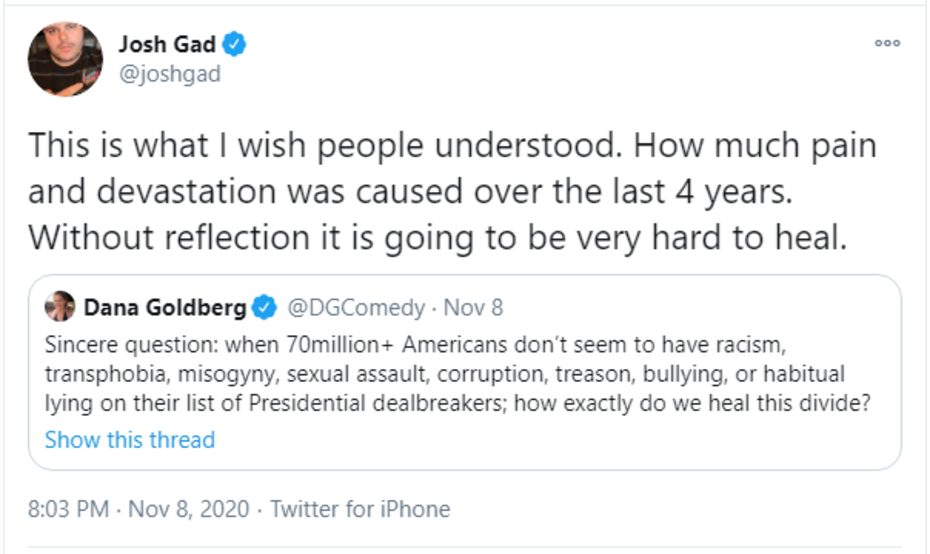Select the @DGComedy handle
930x554 pixels.
coord(357,307)
